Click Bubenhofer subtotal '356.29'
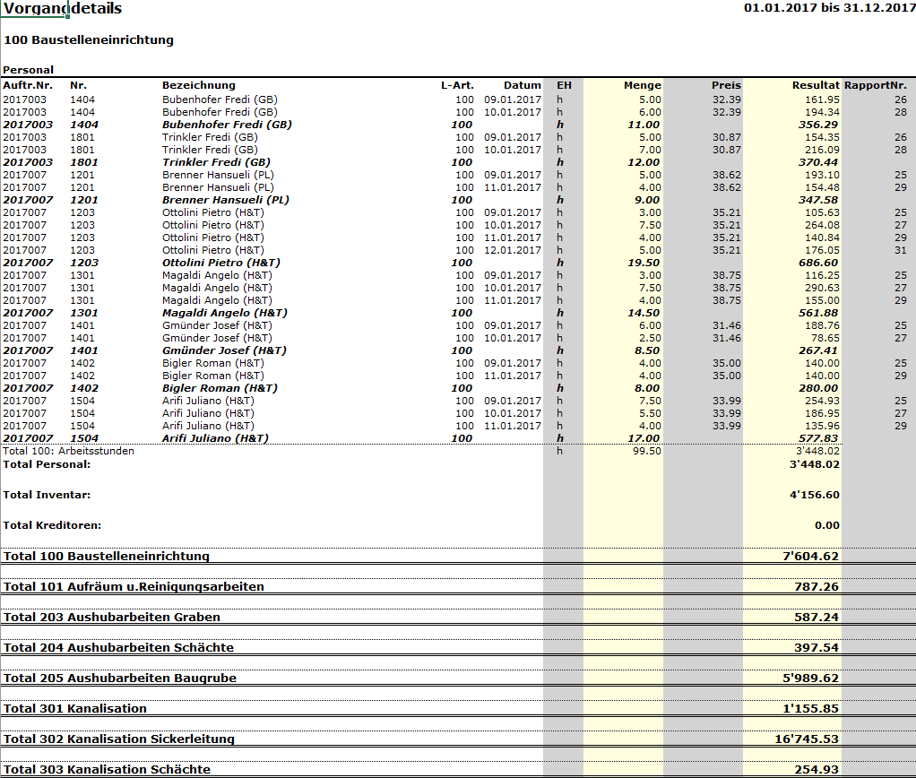This screenshot has width=916, height=778. click(818, 125)
